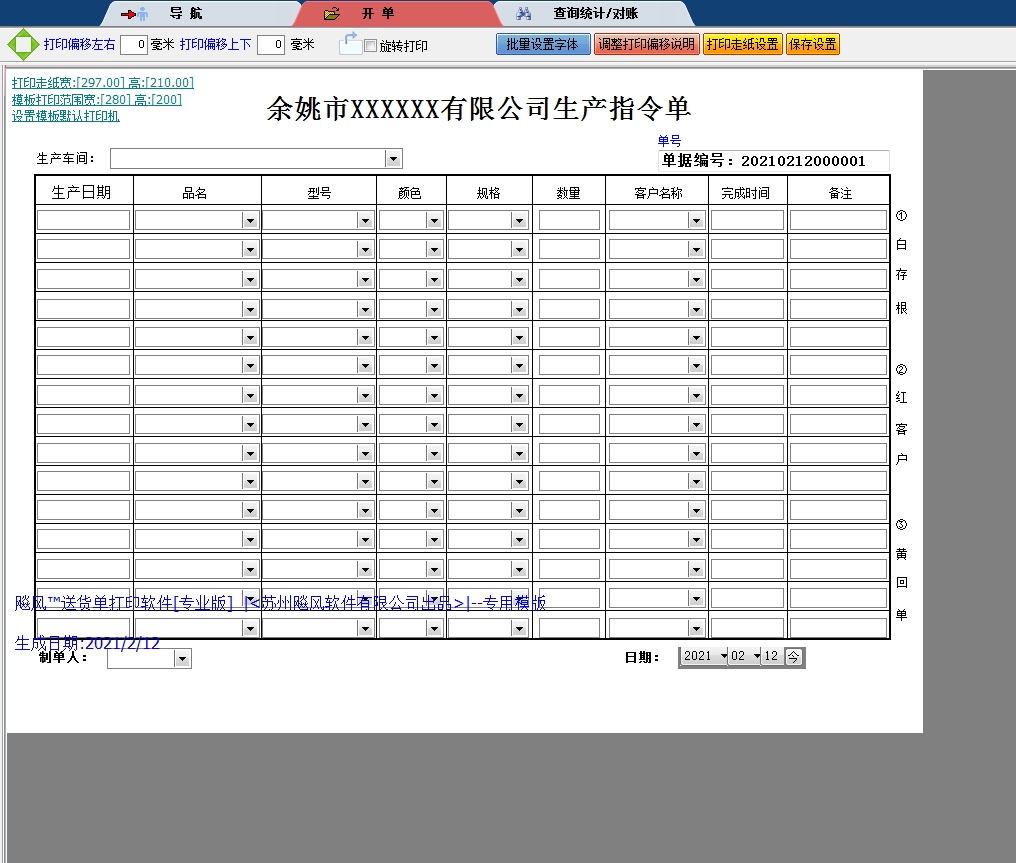Click the open folder icon on 开单 tab

331,13
